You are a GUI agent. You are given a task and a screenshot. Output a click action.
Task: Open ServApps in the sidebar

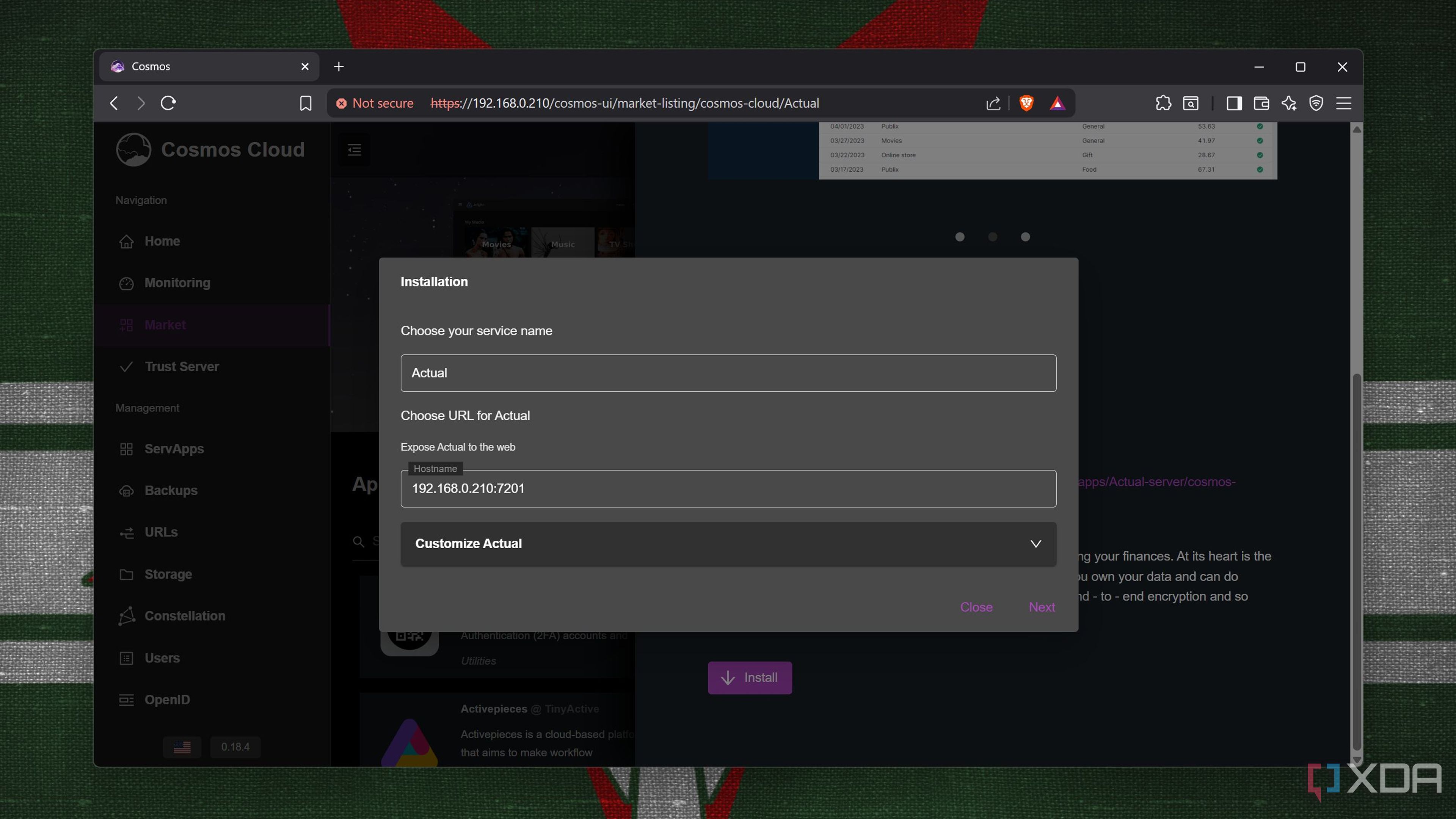[212, 449]
